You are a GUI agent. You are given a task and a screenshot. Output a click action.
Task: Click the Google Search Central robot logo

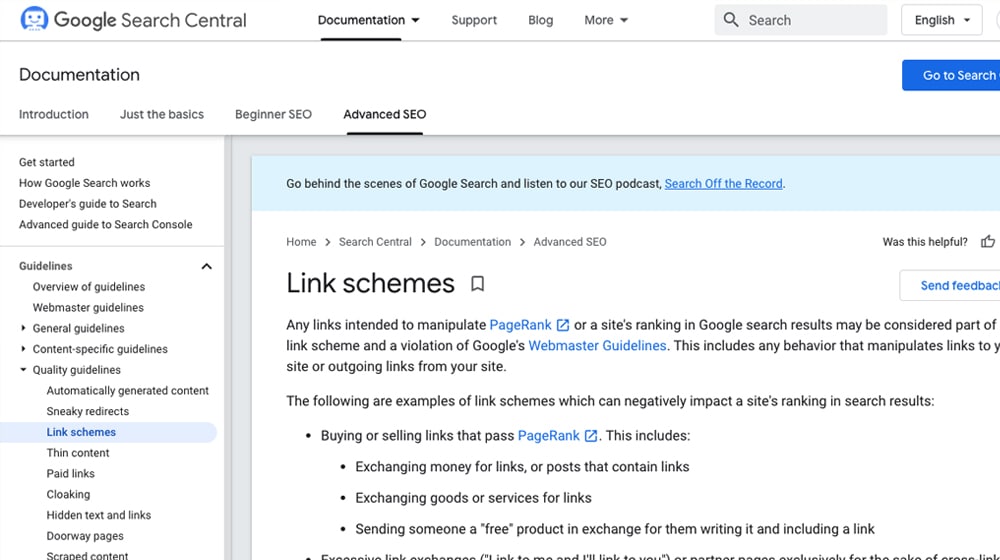click(34, 19)
